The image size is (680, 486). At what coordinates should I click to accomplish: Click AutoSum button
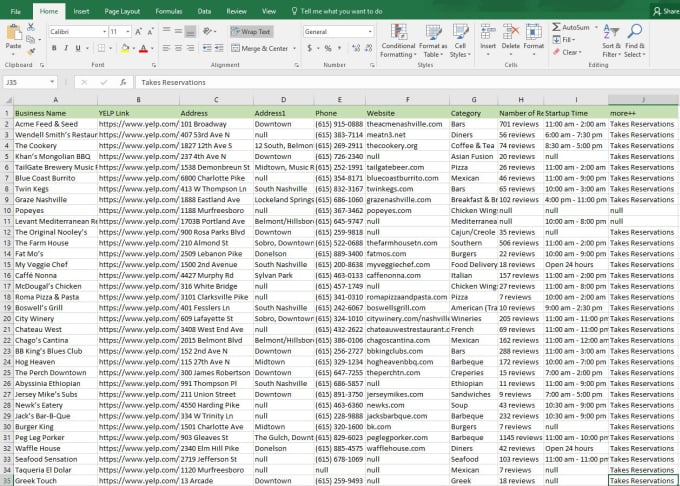(x=571, y=27)
